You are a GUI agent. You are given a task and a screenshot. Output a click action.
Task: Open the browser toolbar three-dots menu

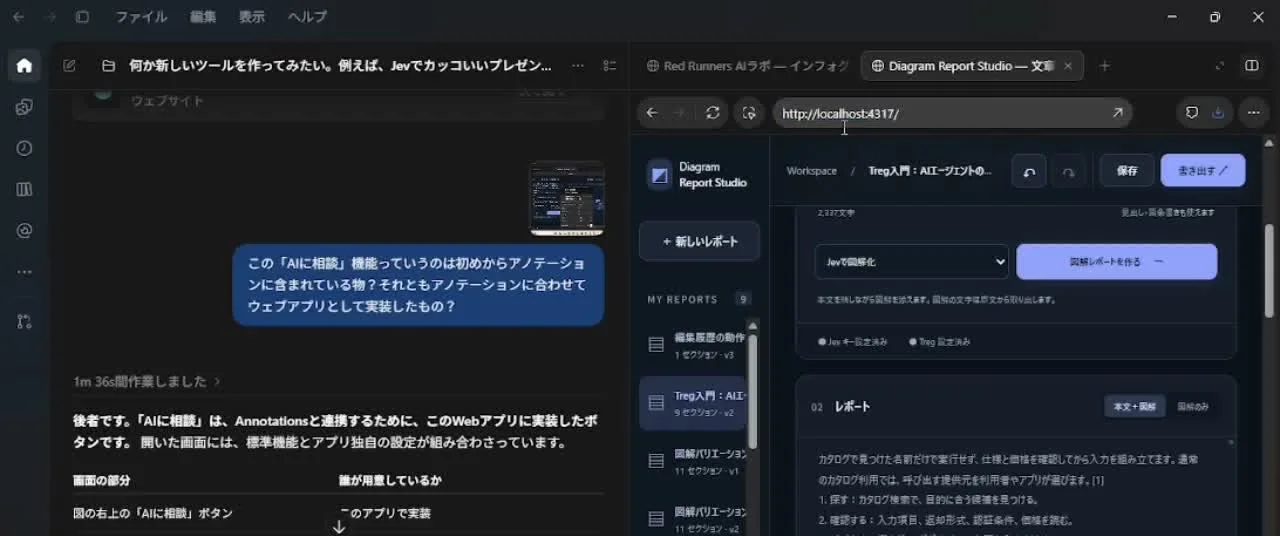click(1253, 113)
